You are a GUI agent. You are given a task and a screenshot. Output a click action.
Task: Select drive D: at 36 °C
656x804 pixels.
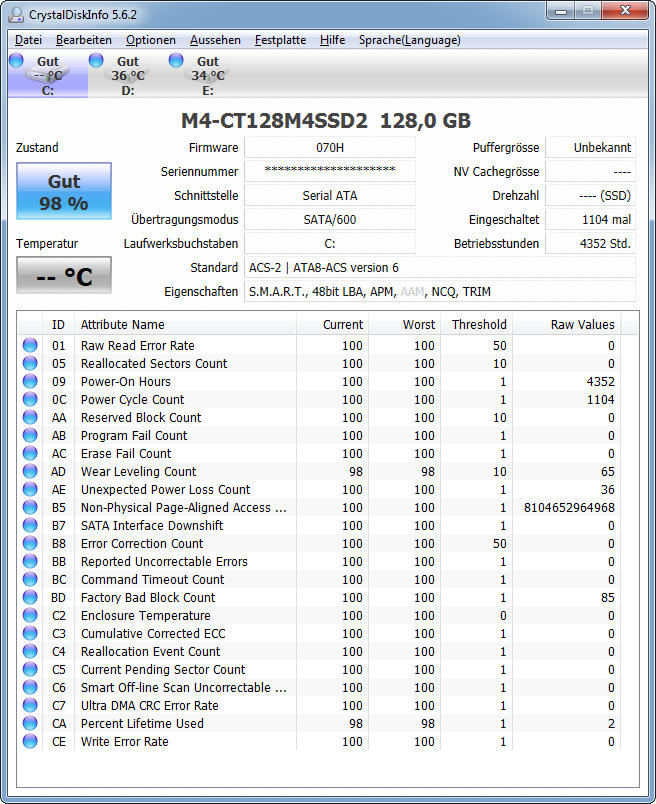click(x=128, y=75)
